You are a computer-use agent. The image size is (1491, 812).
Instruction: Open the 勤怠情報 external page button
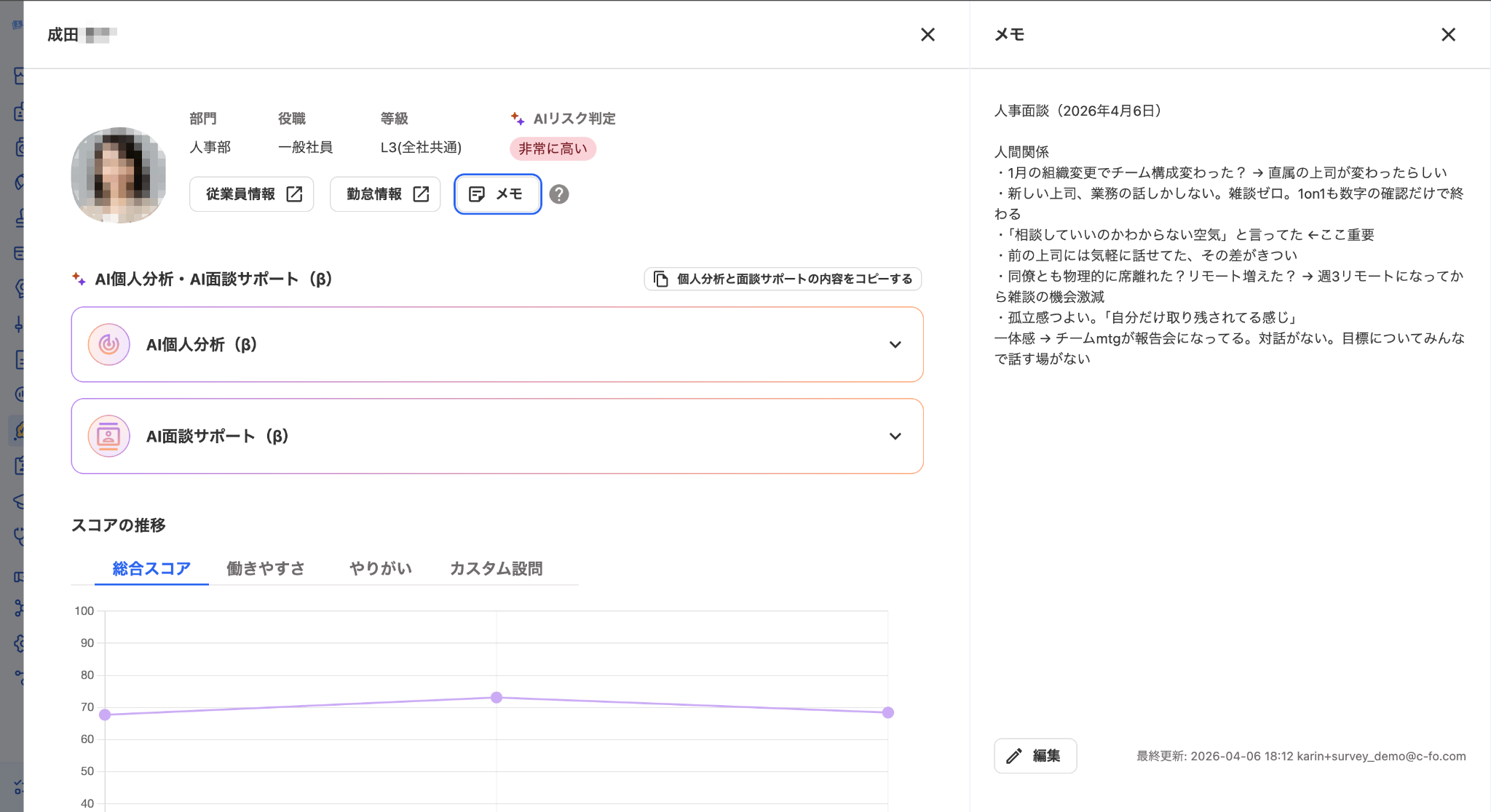(385, 194)
